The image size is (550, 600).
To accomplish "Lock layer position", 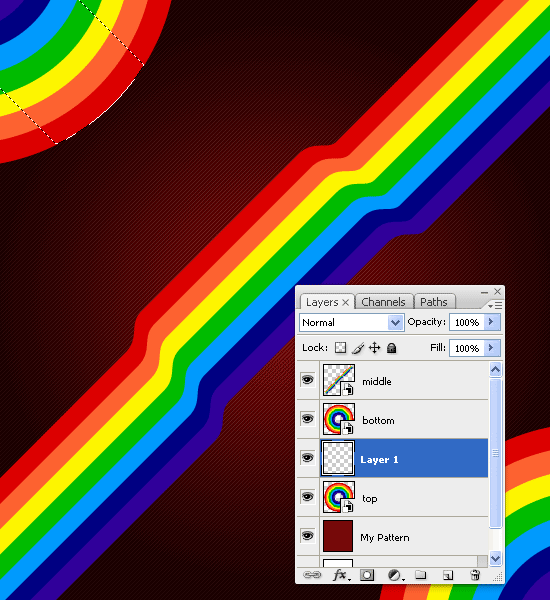I will pyautogui.click(x=374, y=348).
